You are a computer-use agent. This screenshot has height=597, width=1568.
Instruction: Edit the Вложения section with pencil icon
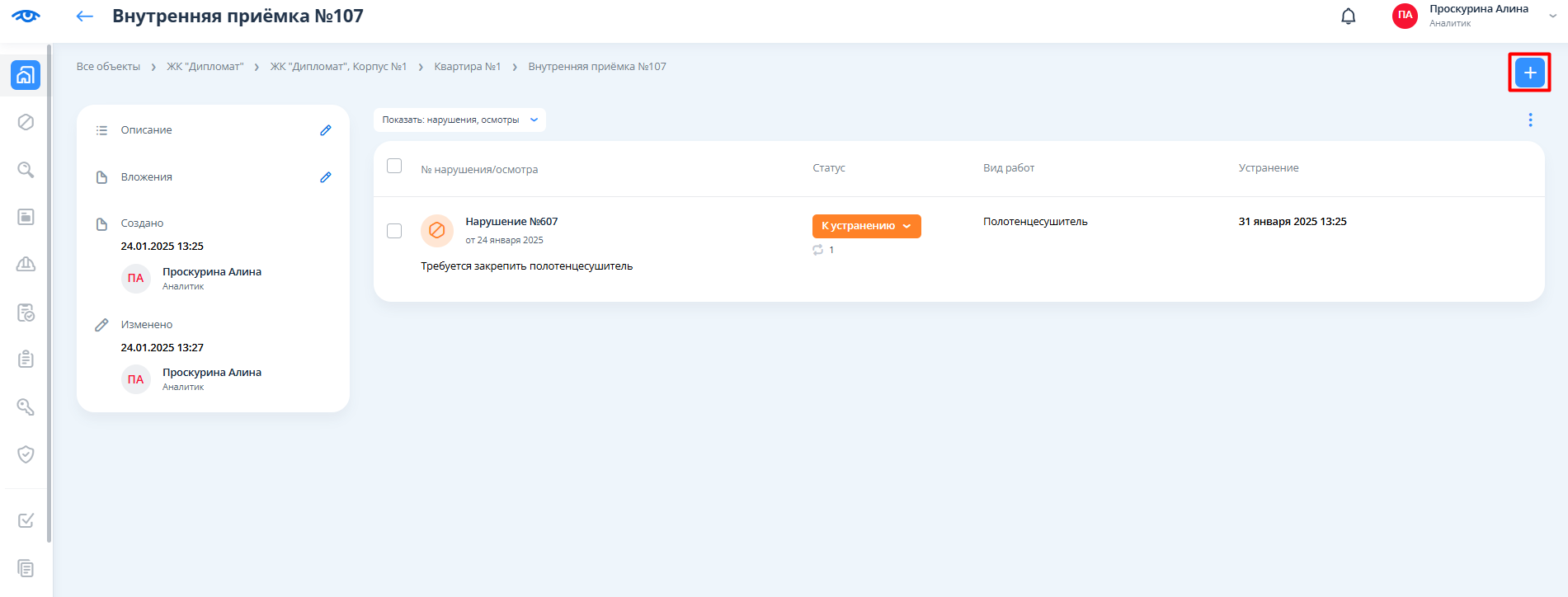pyautogui.click(x=326, y=177)
